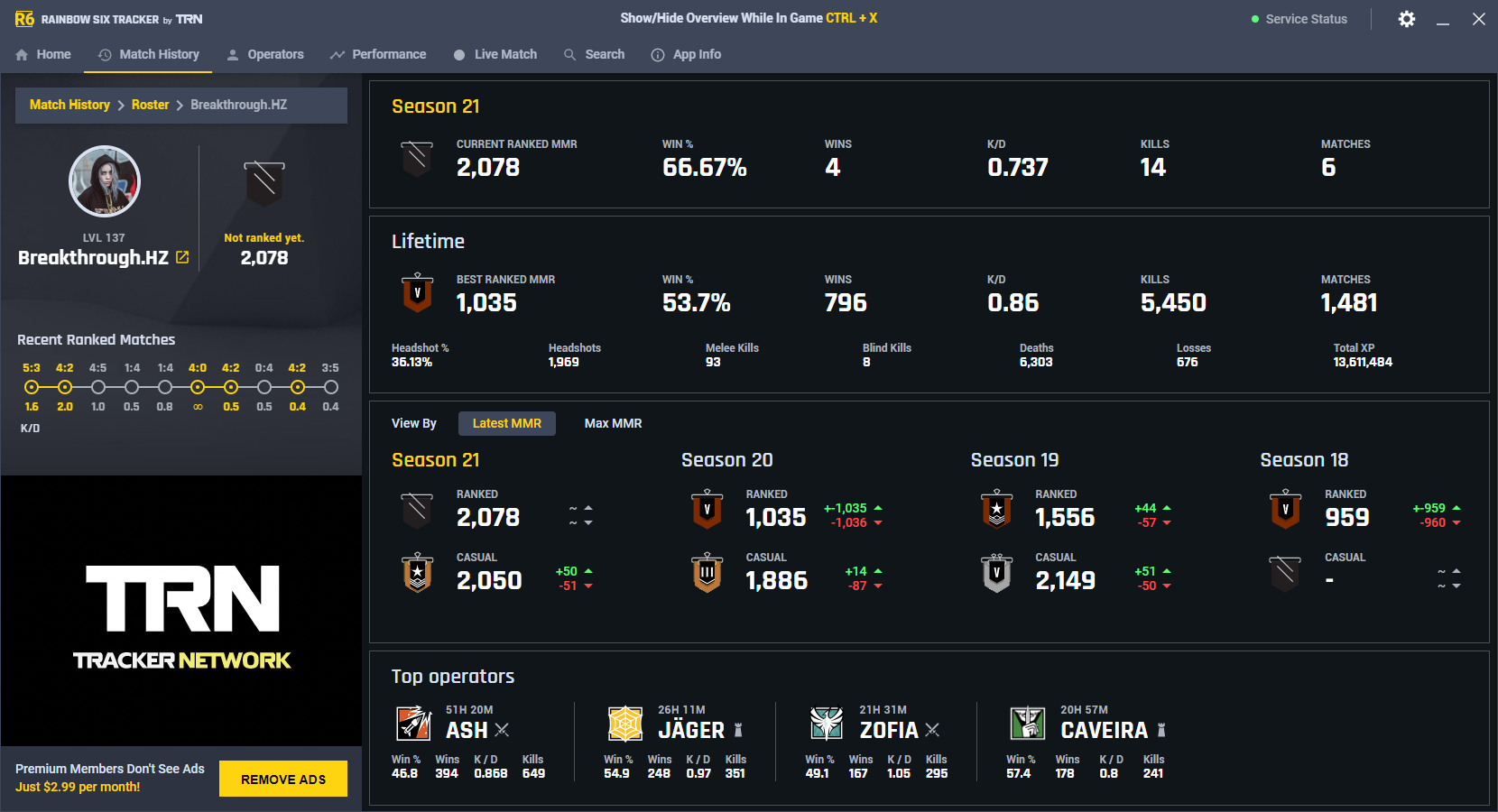Click the Season 18 heading
The width and height of the screenshot is (1498, 812).
pyautogui.click(x=1304, y=460)
